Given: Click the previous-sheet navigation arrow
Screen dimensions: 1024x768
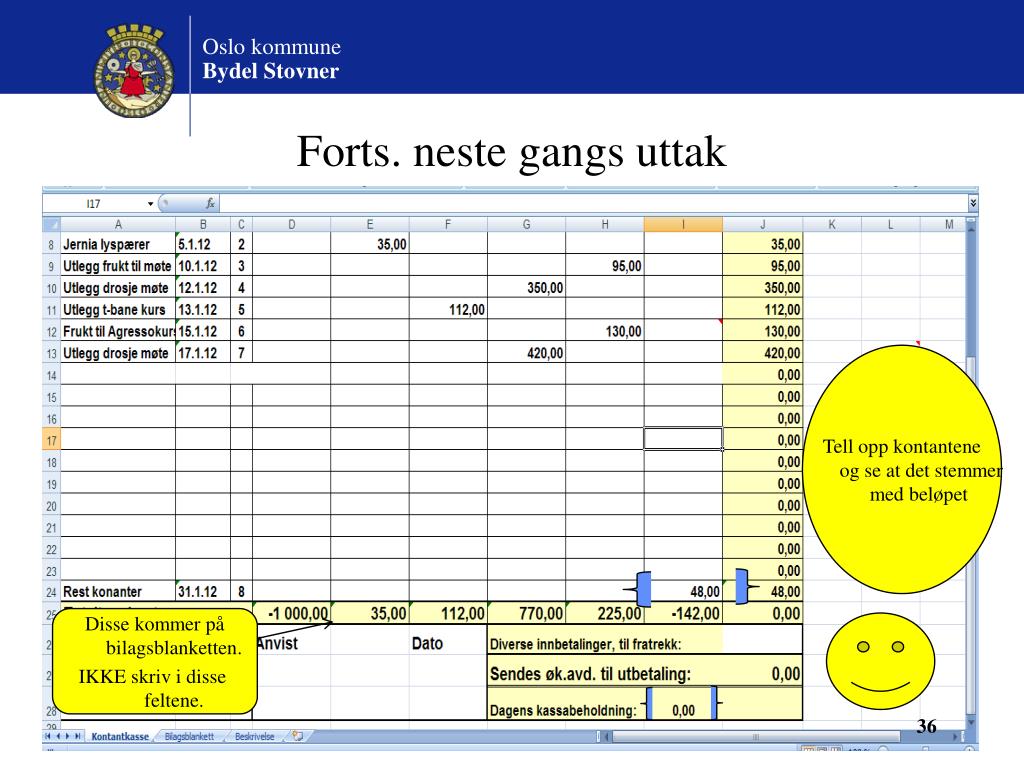Looking at the screenshot, I should 57,736.
